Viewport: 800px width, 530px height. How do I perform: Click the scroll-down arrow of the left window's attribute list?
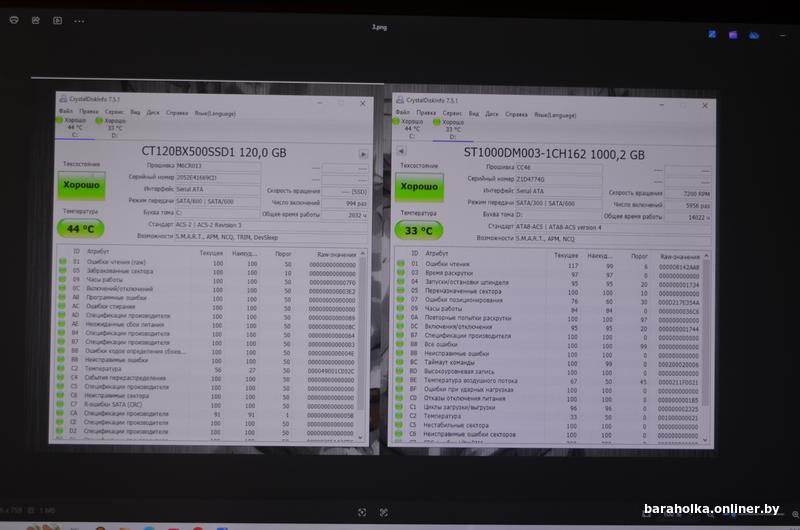(361, 437)
